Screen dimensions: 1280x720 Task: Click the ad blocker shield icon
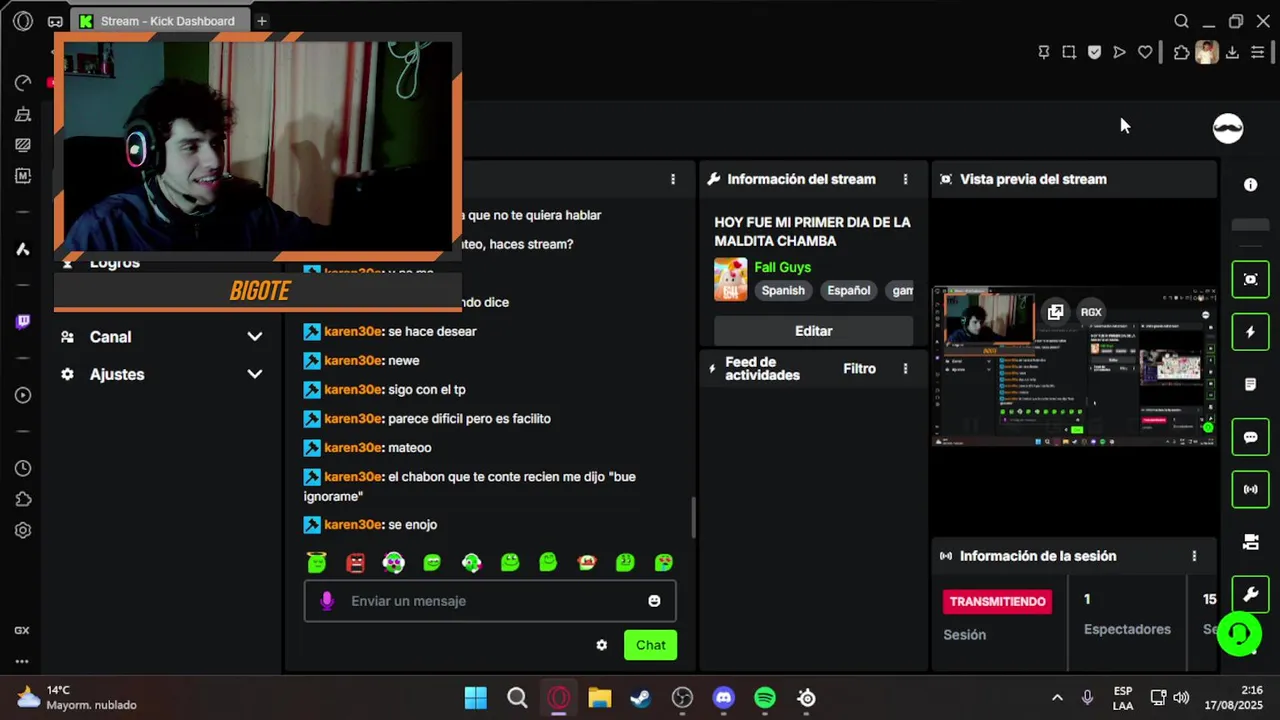click(1094, 52)
